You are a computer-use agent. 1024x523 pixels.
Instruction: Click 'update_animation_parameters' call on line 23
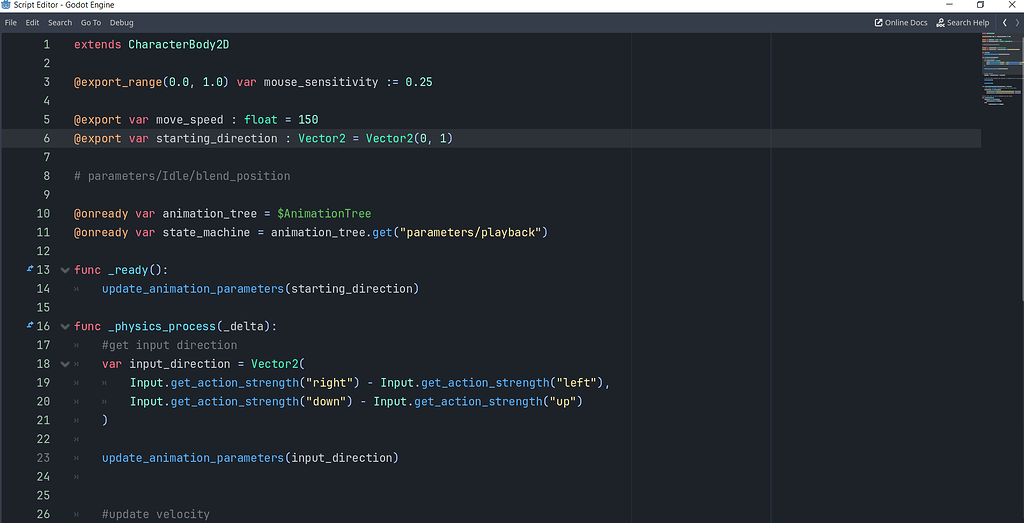[x=193, y=458]
